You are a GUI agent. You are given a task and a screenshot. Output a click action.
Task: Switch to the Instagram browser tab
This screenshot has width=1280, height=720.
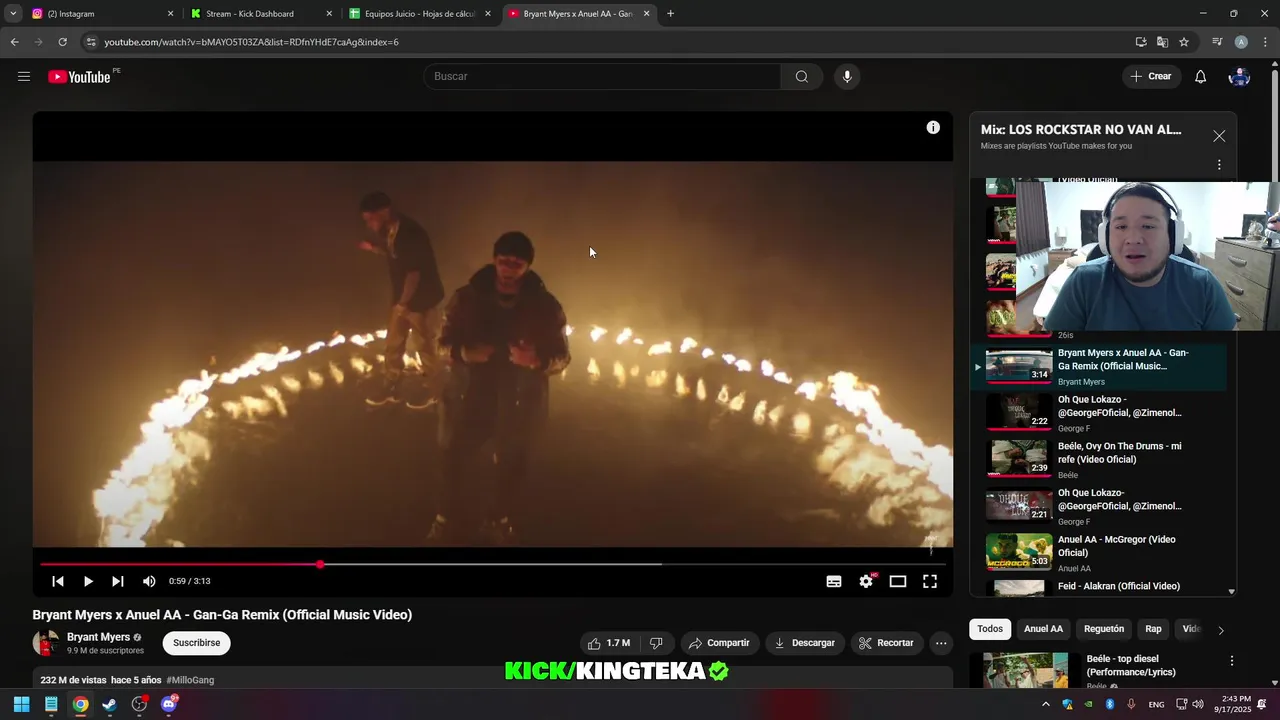pyautogui.click(x=102, y=14)
